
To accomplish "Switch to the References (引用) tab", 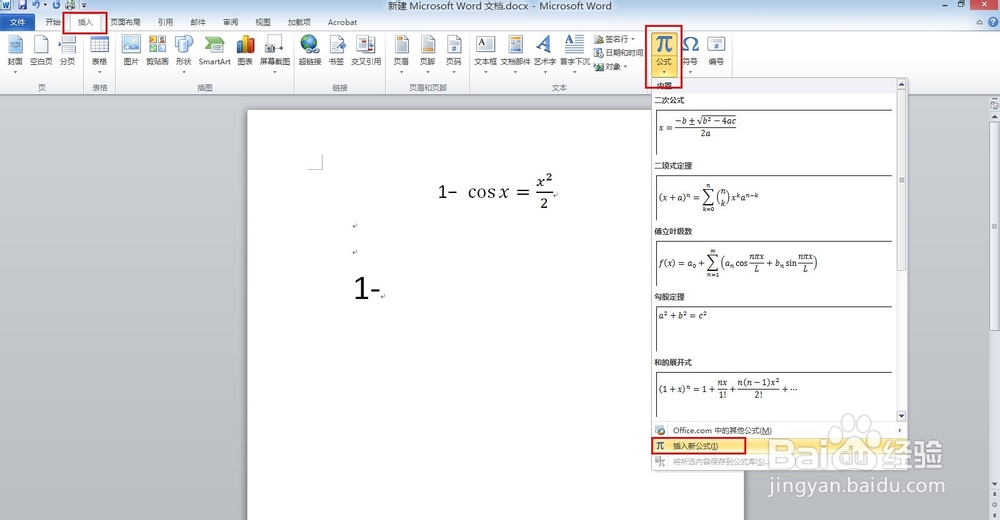I will tap(166, 22).
